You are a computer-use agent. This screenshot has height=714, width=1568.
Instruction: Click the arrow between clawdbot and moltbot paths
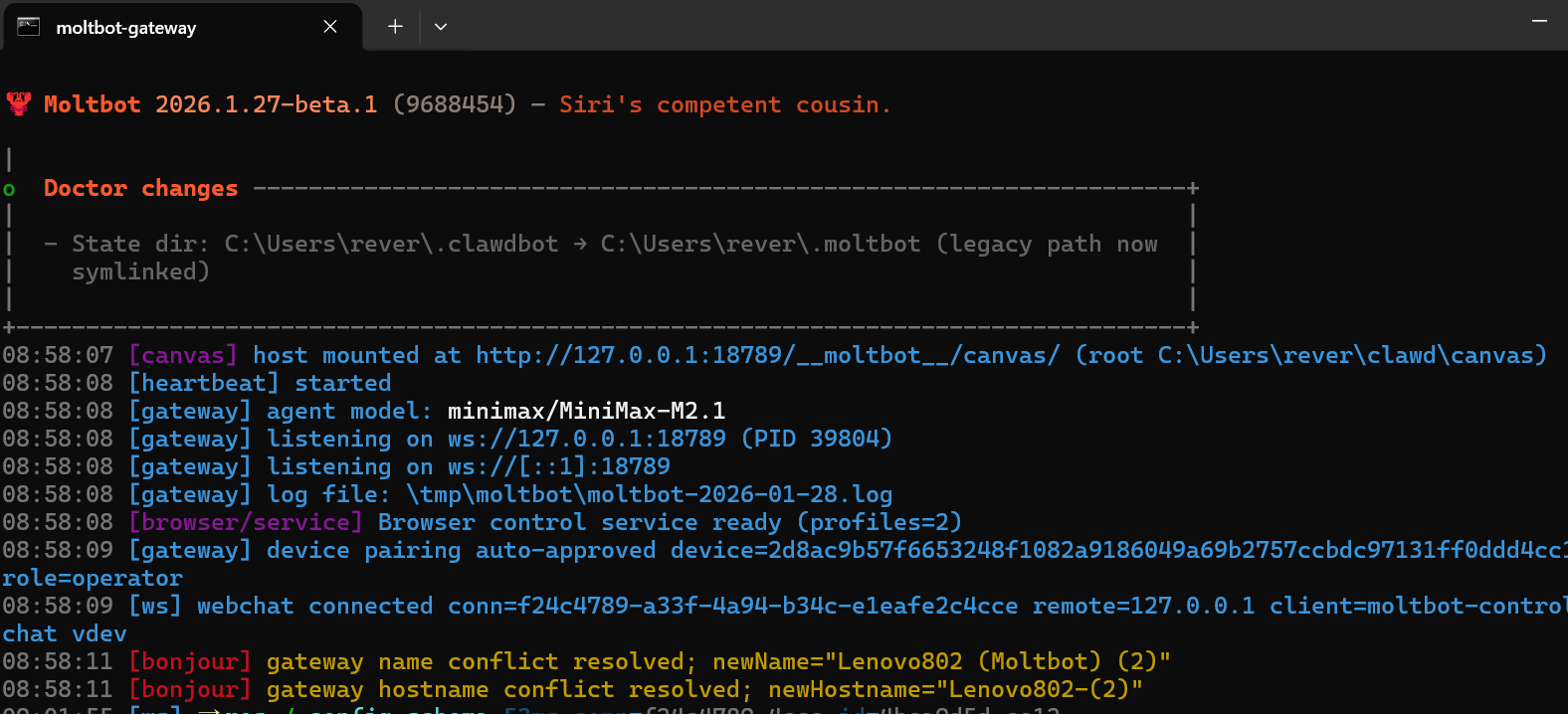point(580,244)
